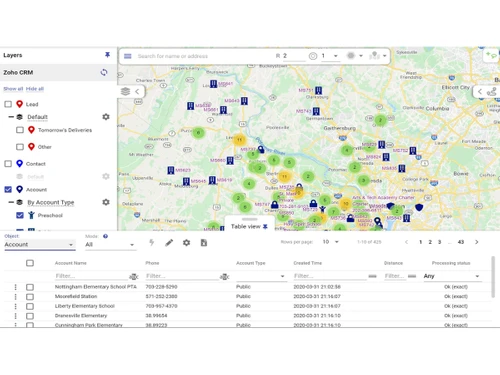500x375 pixels.
Task: Click the Created Time filter field
Action: [x=330, y=276]
